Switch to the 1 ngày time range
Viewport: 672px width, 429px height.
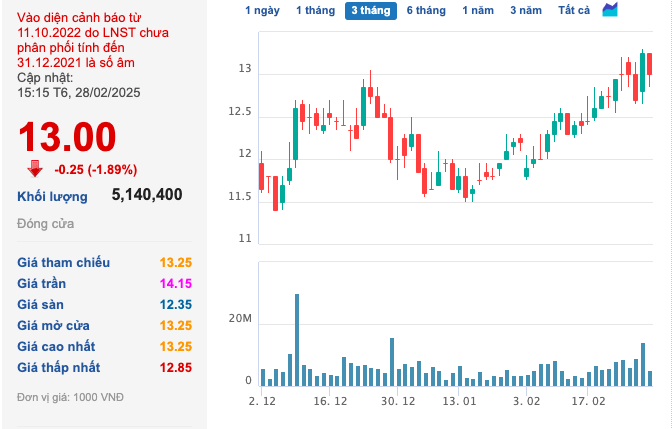[262, 10]
